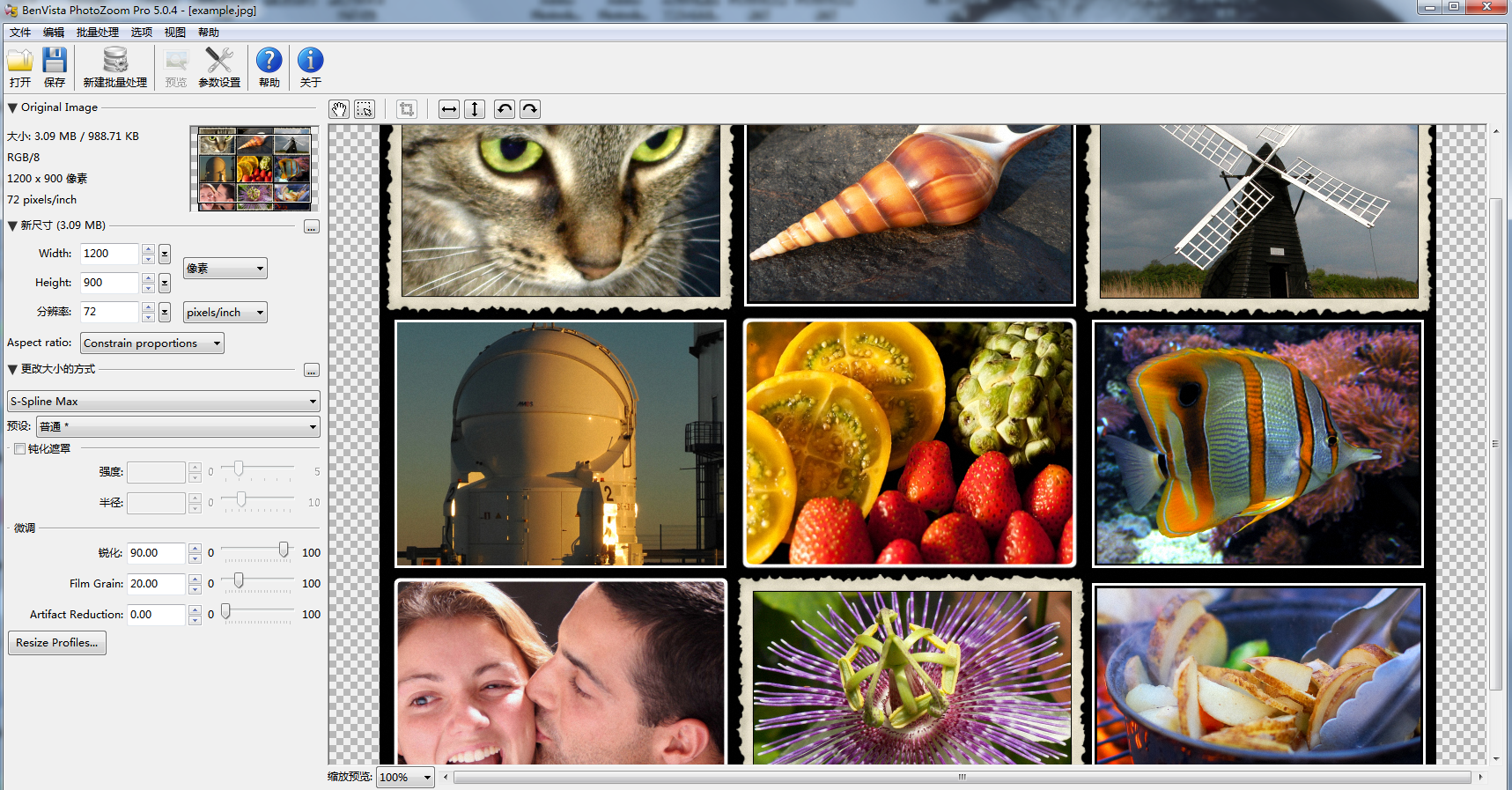Viewport: 1512px width, 790px height.
Task: Click the original image navigator thumbnail
Action: point(254,169)
